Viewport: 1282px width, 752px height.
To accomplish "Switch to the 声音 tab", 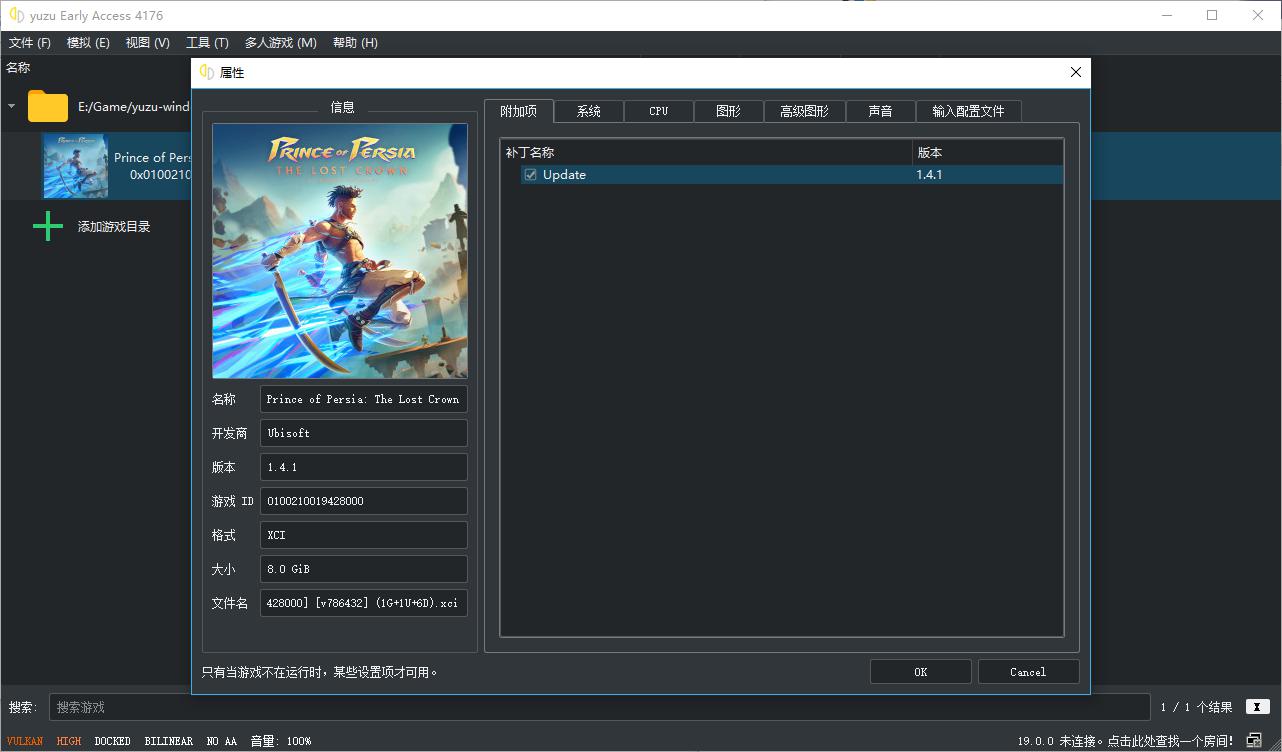I will pyautogui.click(x=880, y=111).
